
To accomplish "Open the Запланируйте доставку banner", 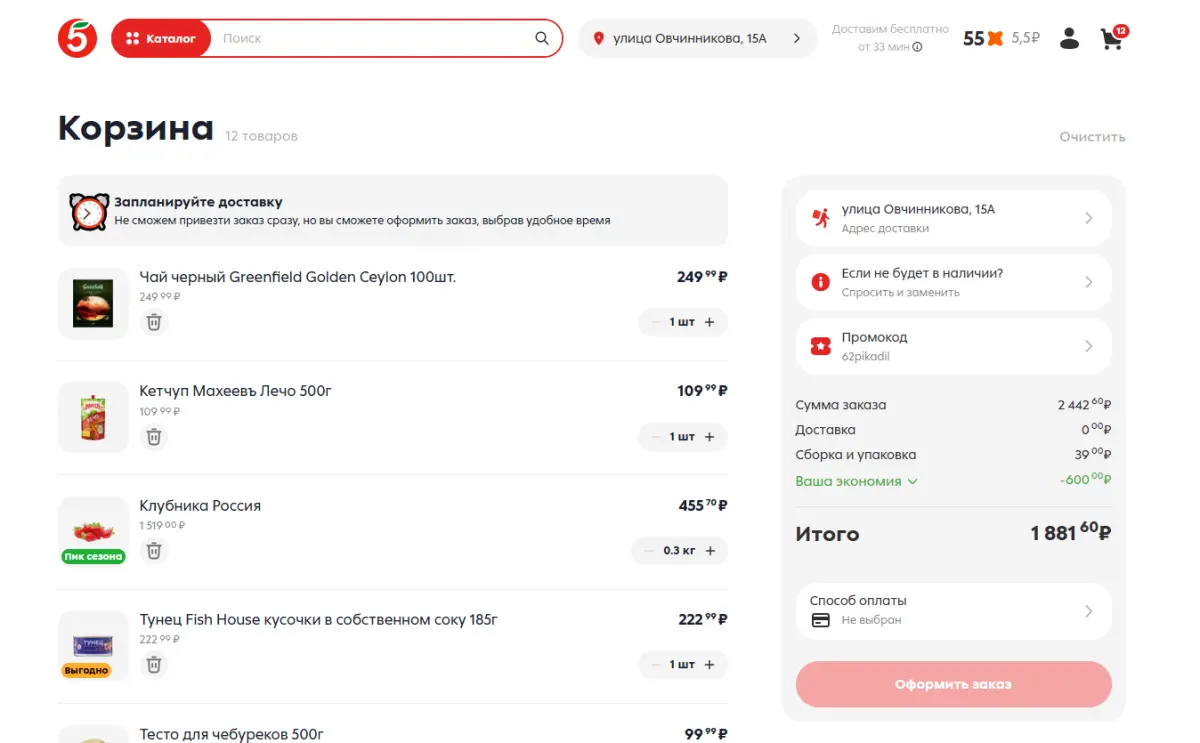I will 393,211.
